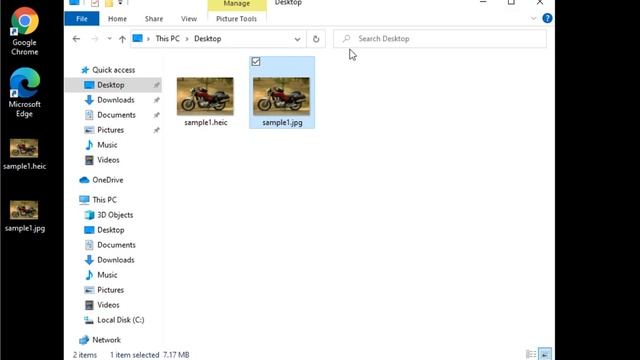Switch to Details view in status bar

(x=531, y=354)
